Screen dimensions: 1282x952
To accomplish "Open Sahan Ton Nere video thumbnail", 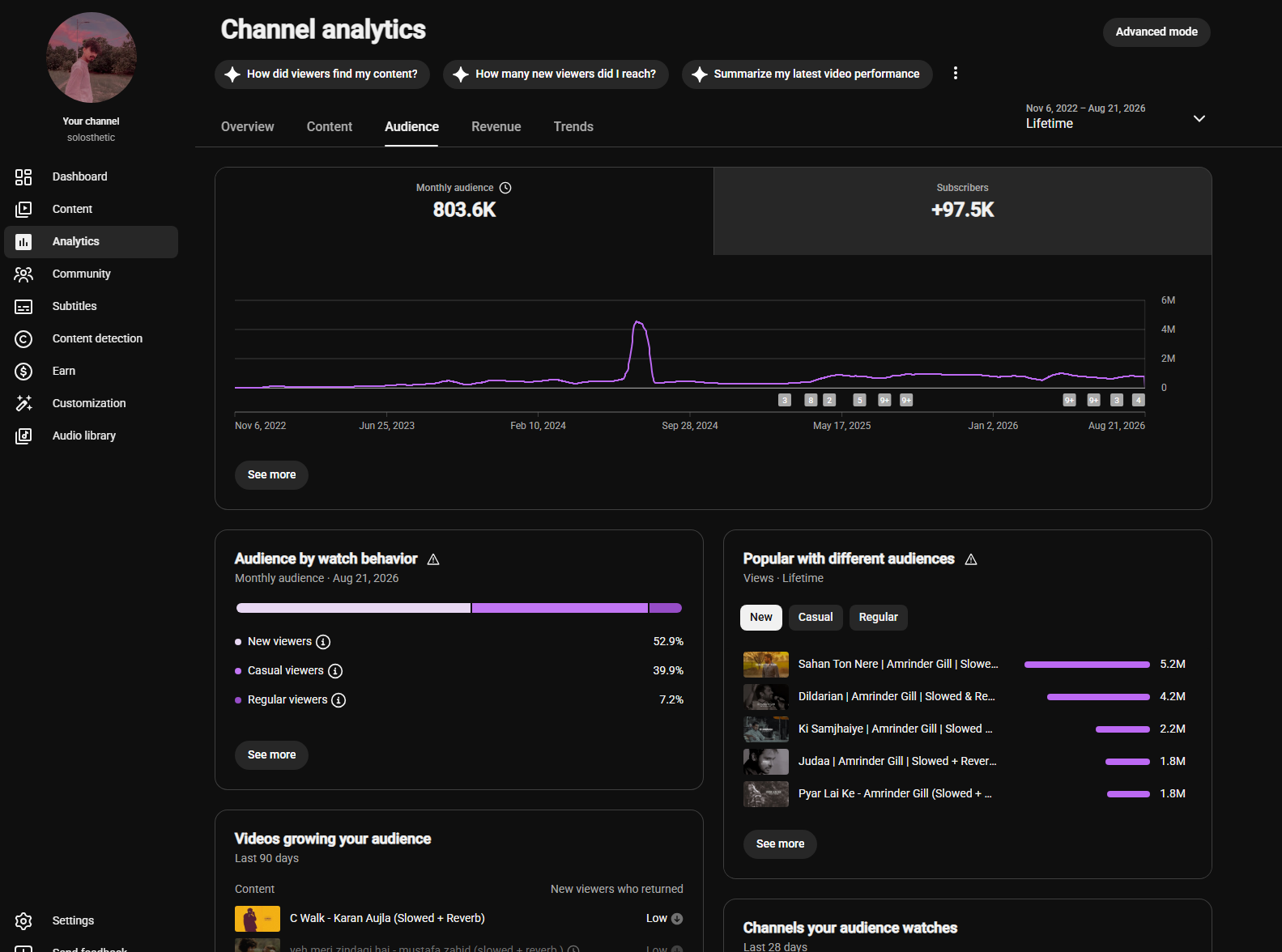I will [x=766, y=665].
